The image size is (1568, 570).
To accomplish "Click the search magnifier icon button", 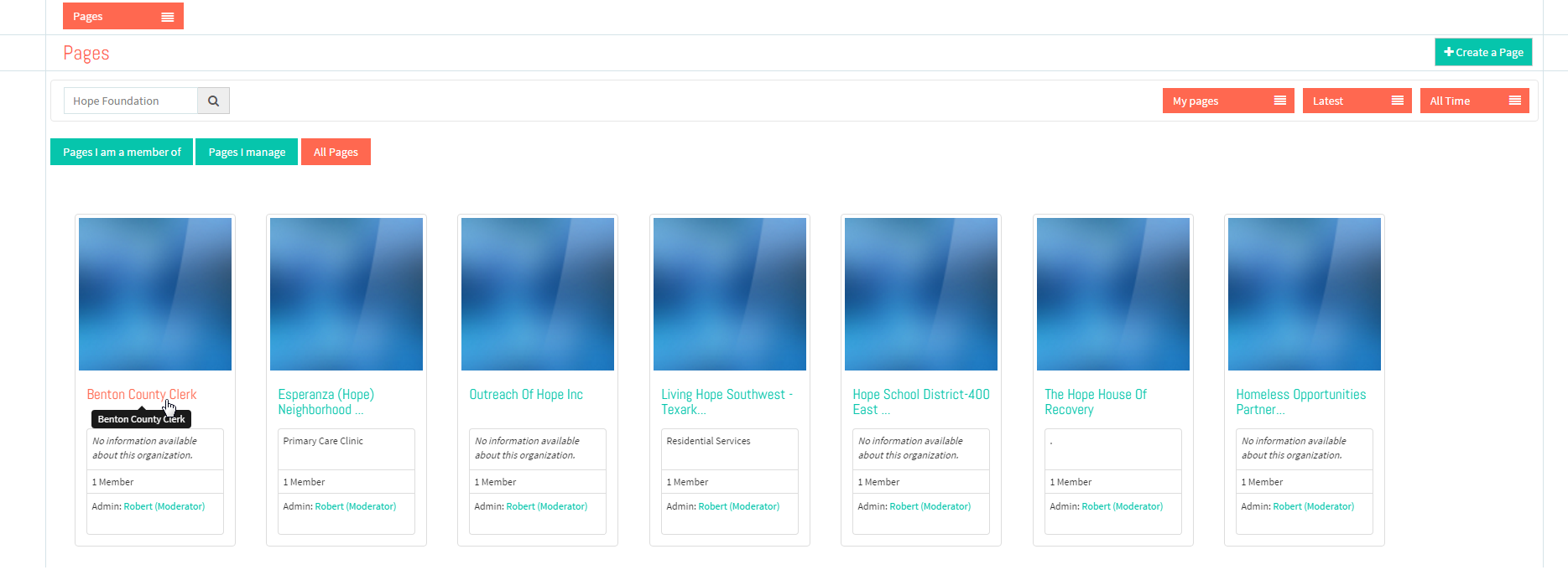I will point(213,101).
